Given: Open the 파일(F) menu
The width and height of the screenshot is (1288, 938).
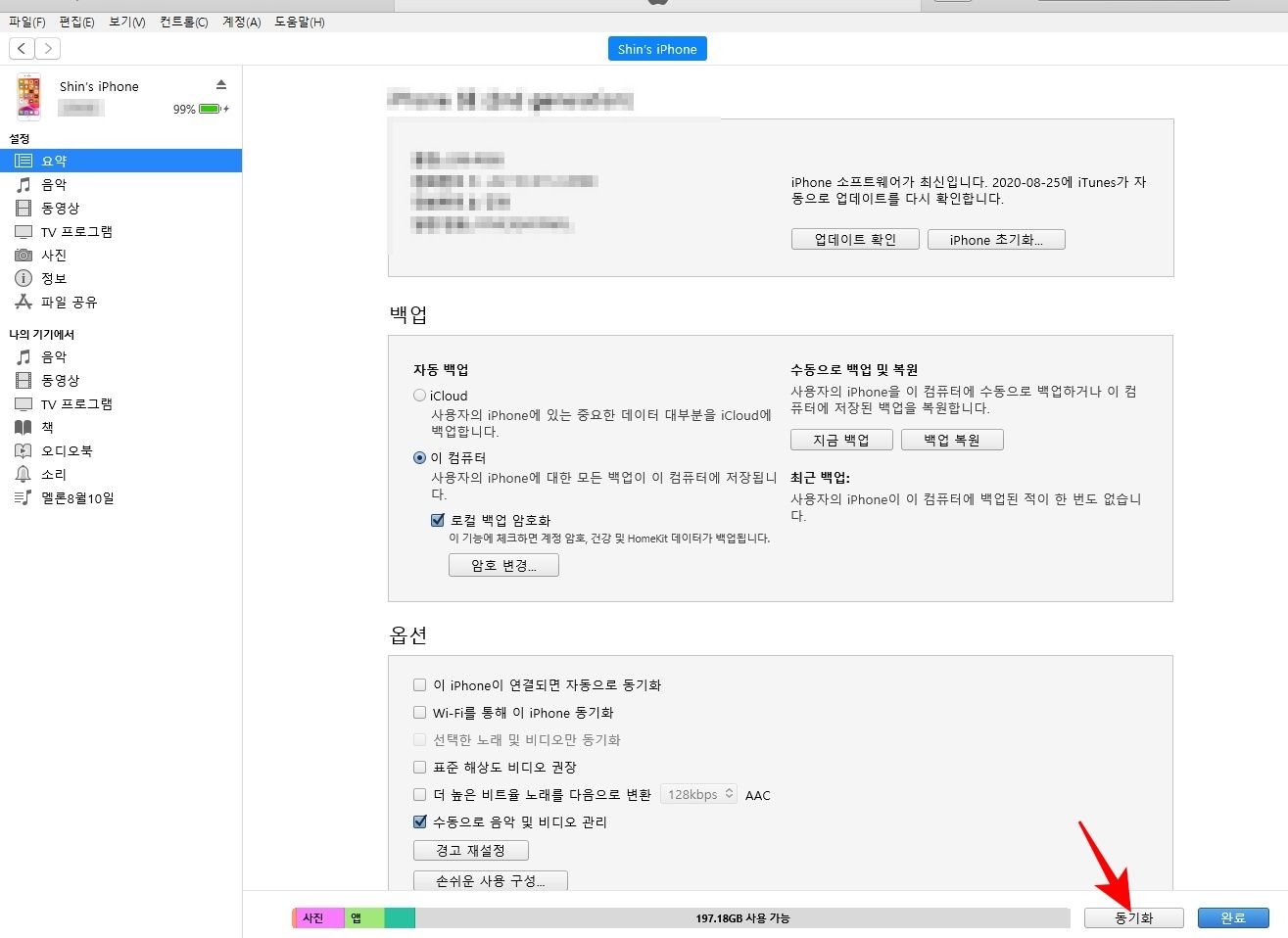Looking at the screenshot, I should (26, 22).
